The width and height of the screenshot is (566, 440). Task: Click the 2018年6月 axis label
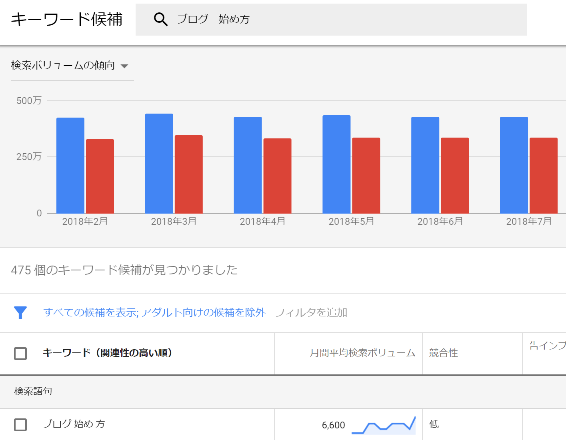click(440, 221)
